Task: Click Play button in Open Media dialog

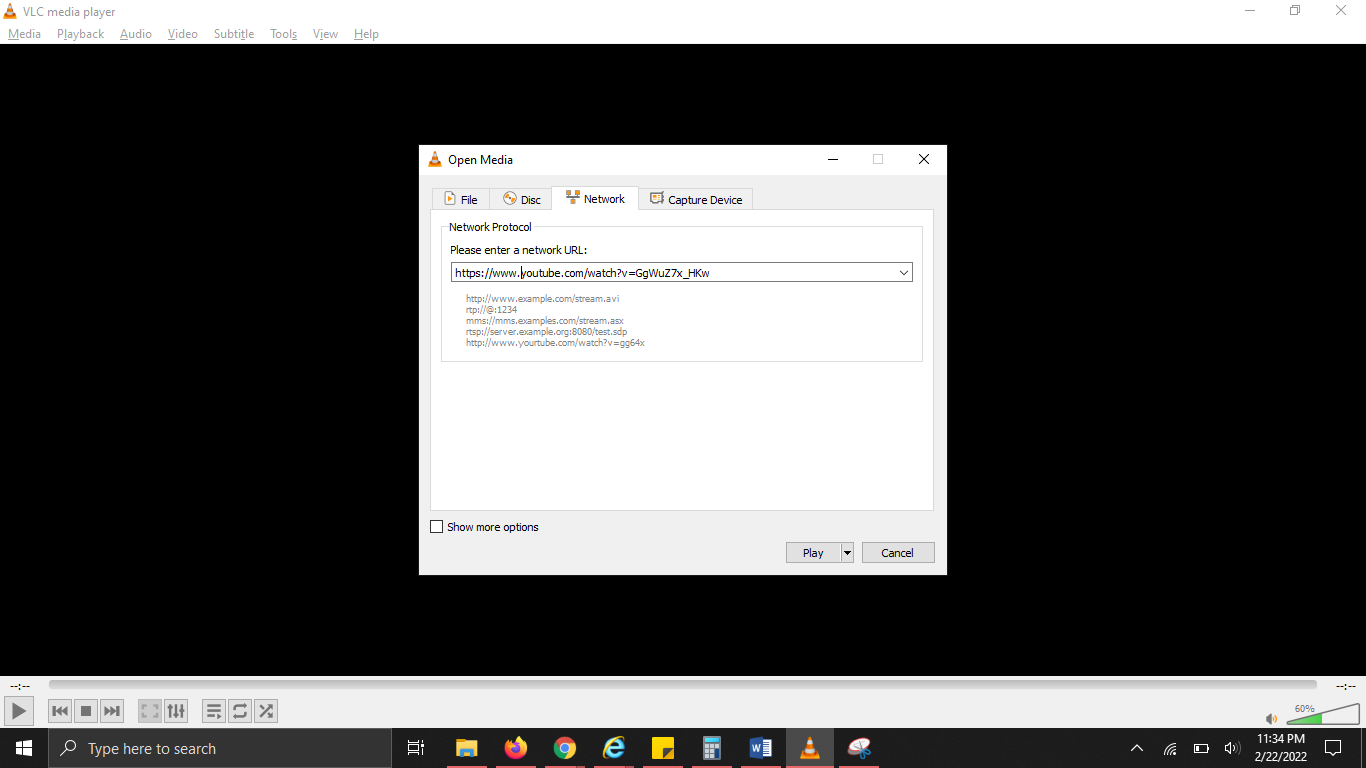Action: point(813,553)
